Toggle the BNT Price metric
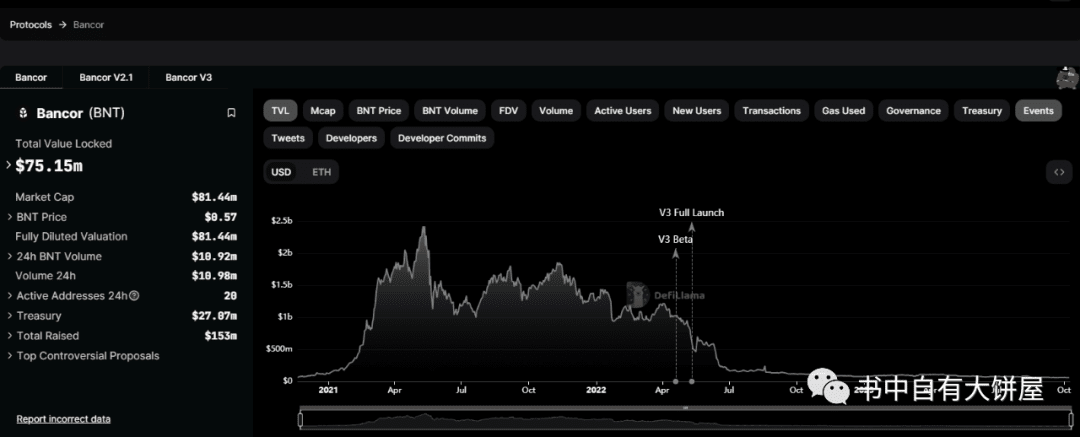Screen dimensions: 1080x437 [379, 110]
